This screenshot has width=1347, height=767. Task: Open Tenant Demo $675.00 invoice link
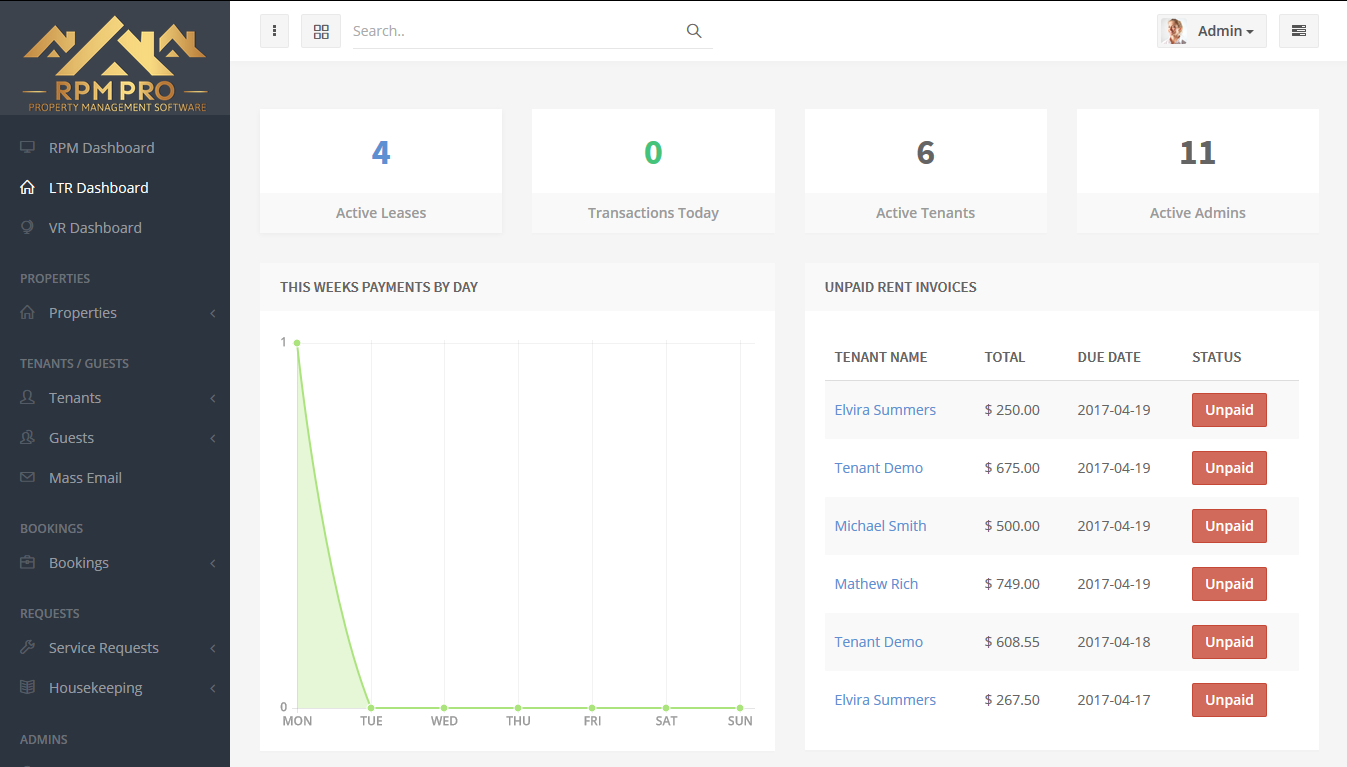pyautogui.click(x=879, y=467)
